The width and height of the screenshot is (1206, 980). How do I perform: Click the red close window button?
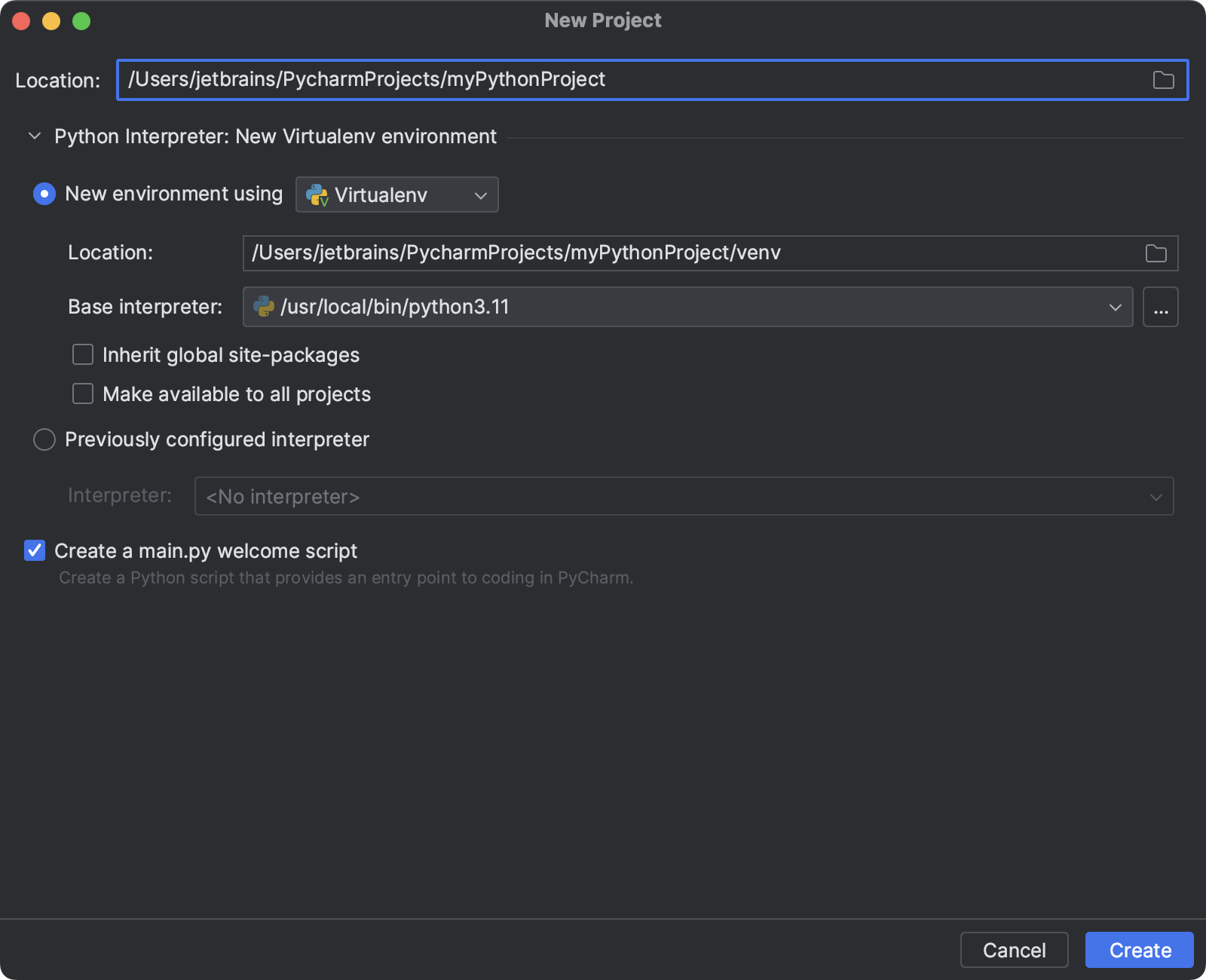click(21, 21)
